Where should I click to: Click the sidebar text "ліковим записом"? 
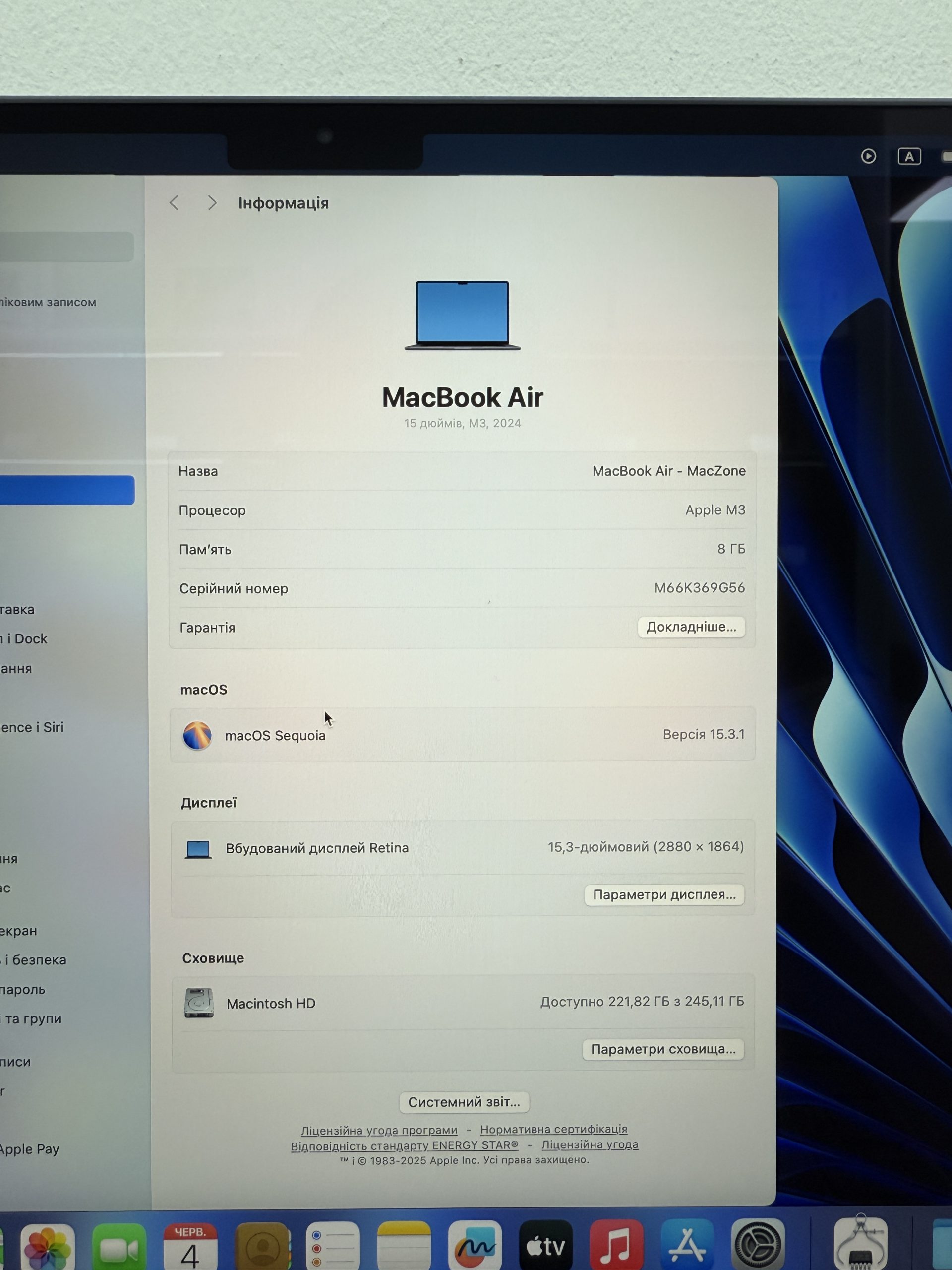48,302
